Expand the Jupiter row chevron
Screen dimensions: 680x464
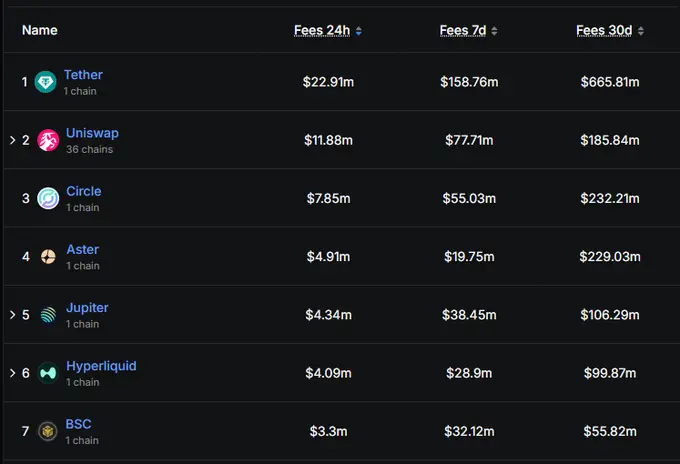(12, 315)
